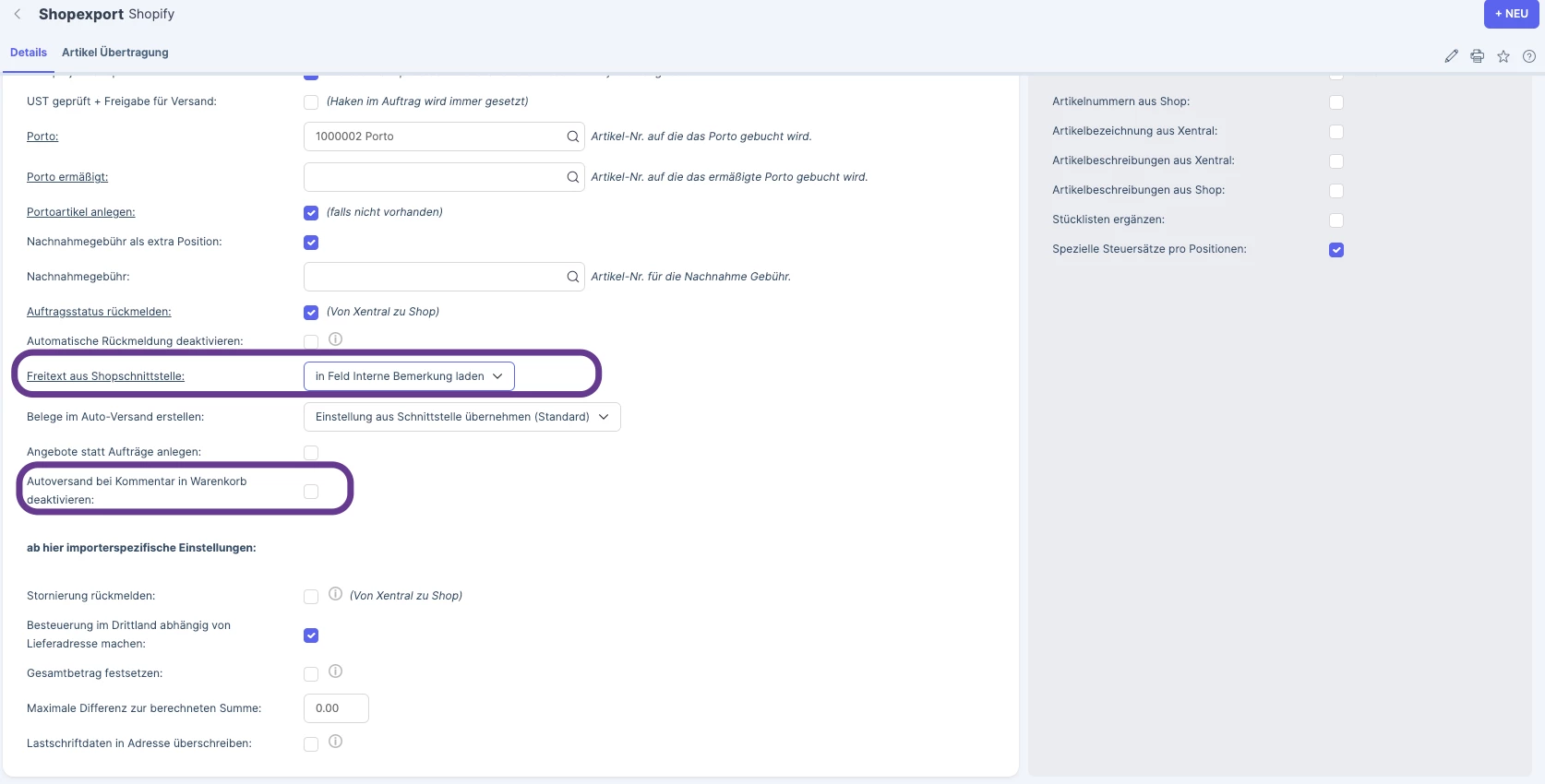Open the help question mark icon
Screen dimensions: 1545x784
pos(1529,56)
